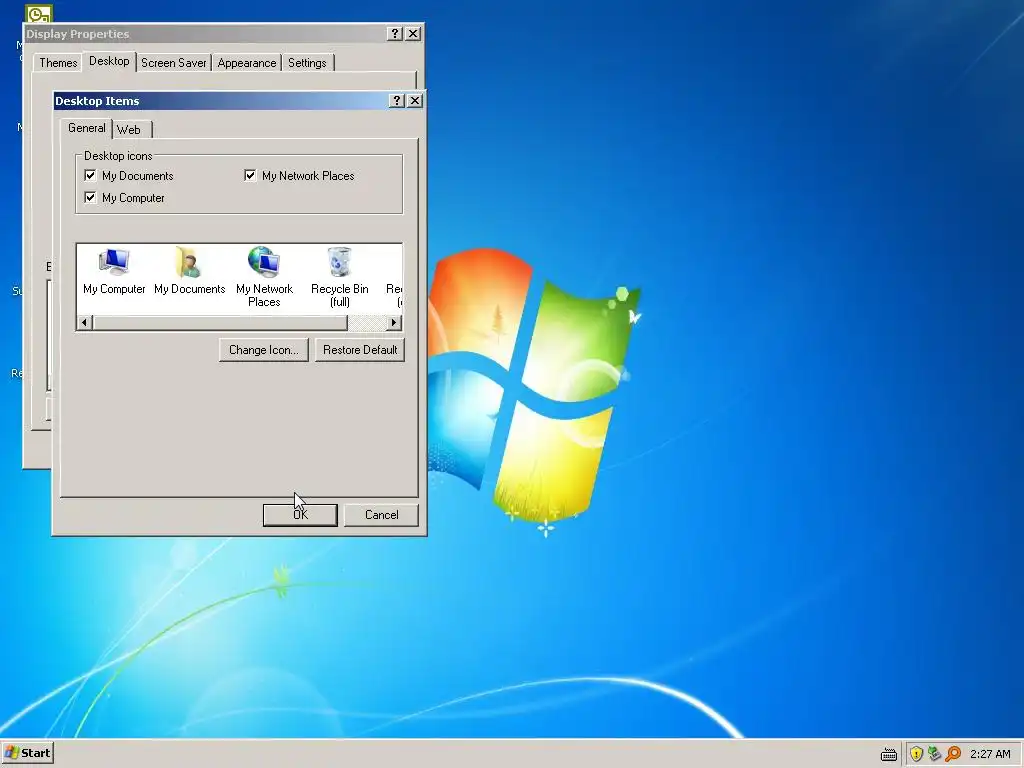This screenshot has height=768, width=1024.
Task: Click the on-screen keyboard tray icon
Action: (x=889, y=754)
